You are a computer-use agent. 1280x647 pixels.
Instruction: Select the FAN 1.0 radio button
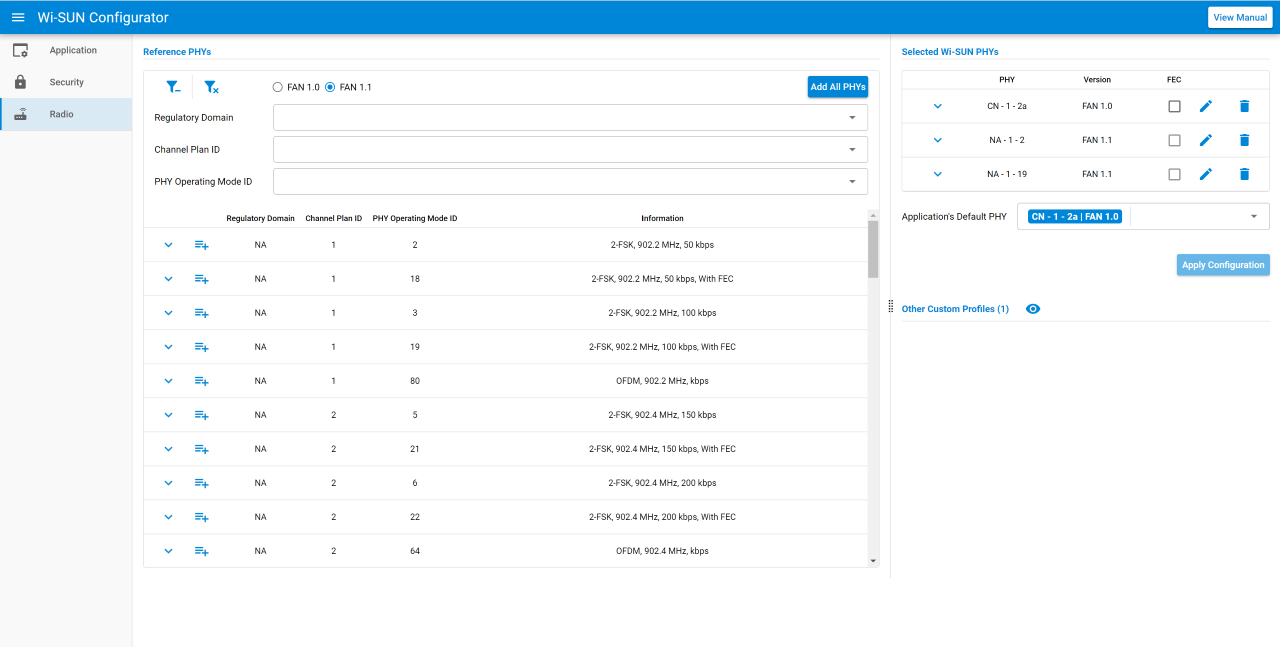(277, 86)
